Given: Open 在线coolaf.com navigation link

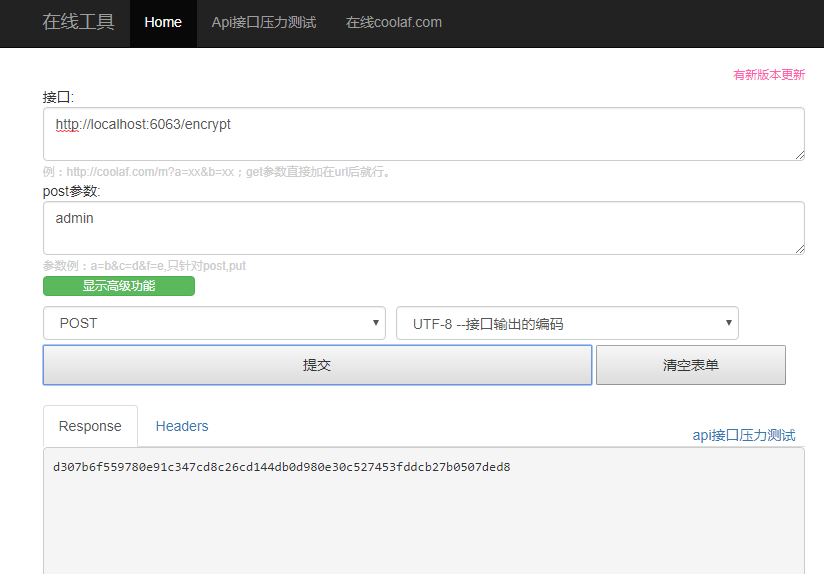Looking at the screenshot, I should click(x=394, y=23).
